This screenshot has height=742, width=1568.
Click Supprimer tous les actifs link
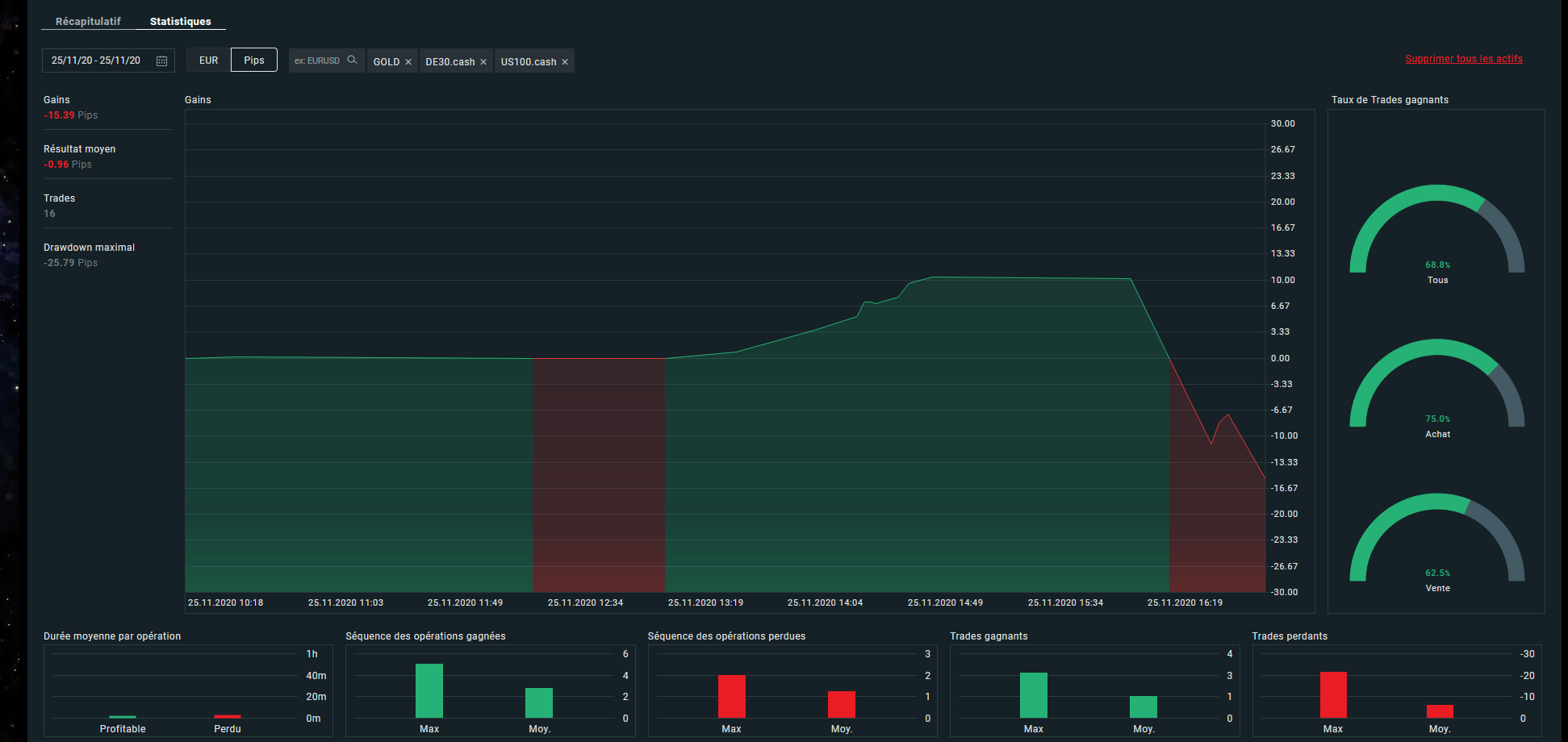1463,59
